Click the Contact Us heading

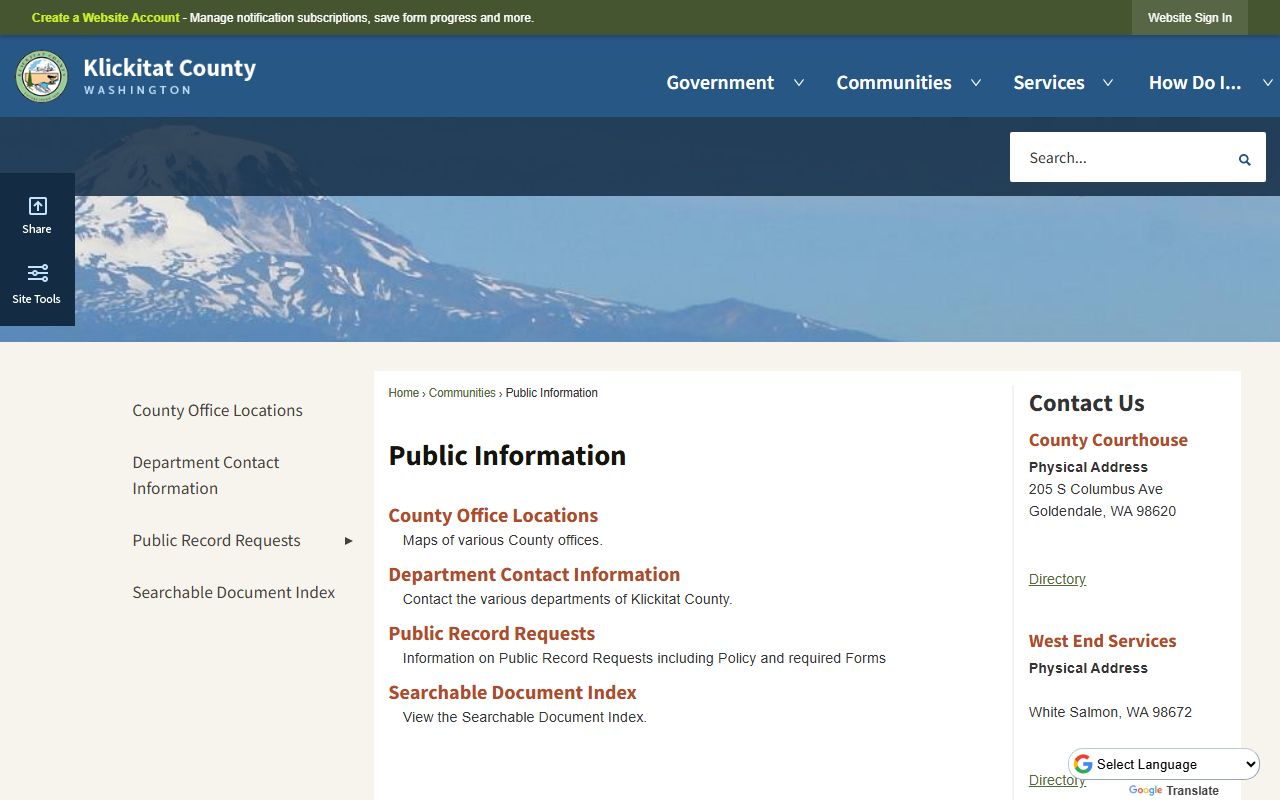(1086, 403)
